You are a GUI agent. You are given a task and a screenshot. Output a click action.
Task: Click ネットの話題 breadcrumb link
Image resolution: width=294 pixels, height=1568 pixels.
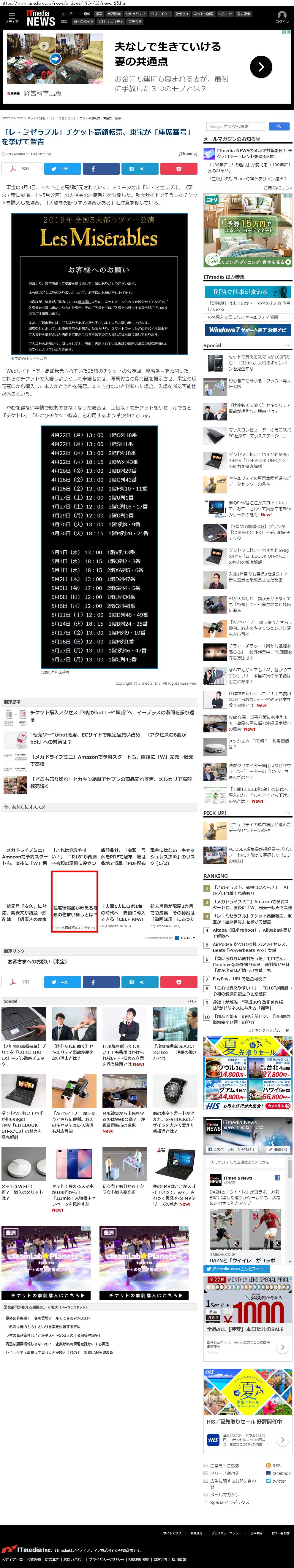tap(36, 118)
